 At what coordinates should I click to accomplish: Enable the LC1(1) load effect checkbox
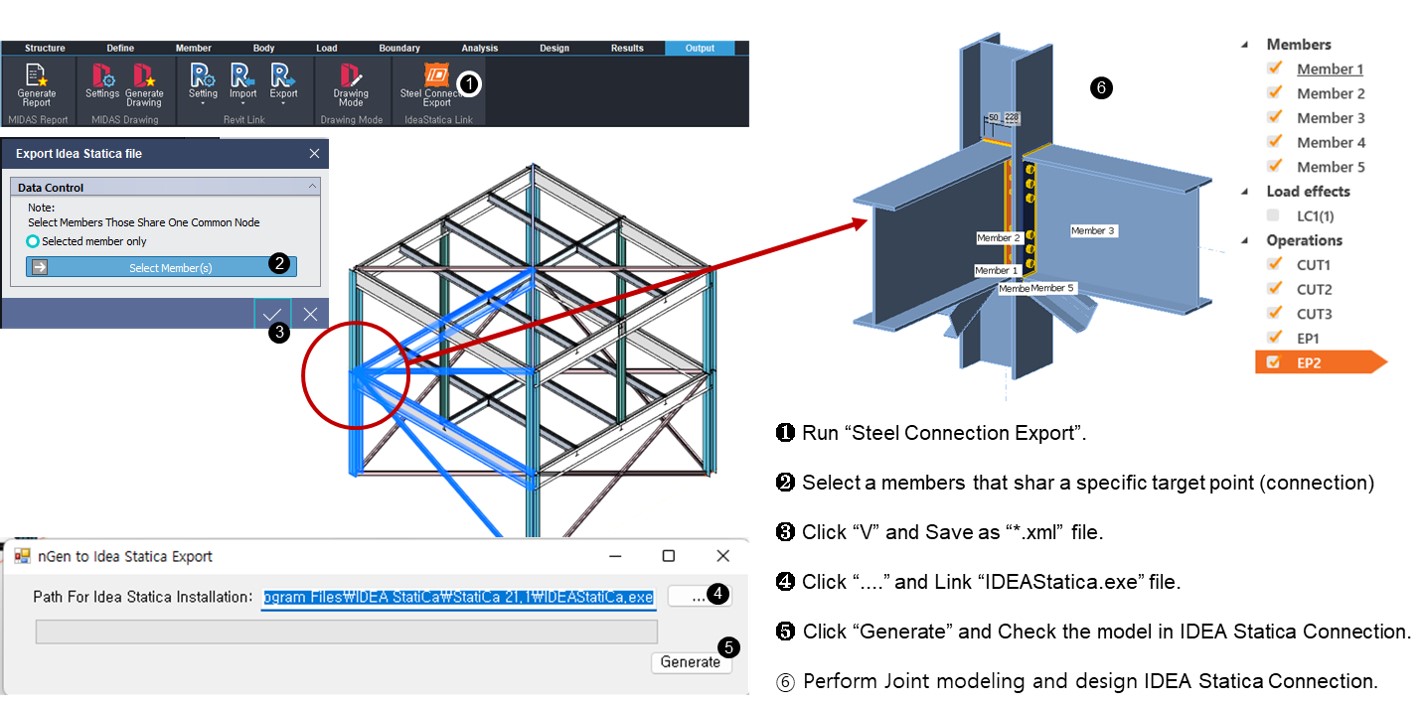(1273, 215)
